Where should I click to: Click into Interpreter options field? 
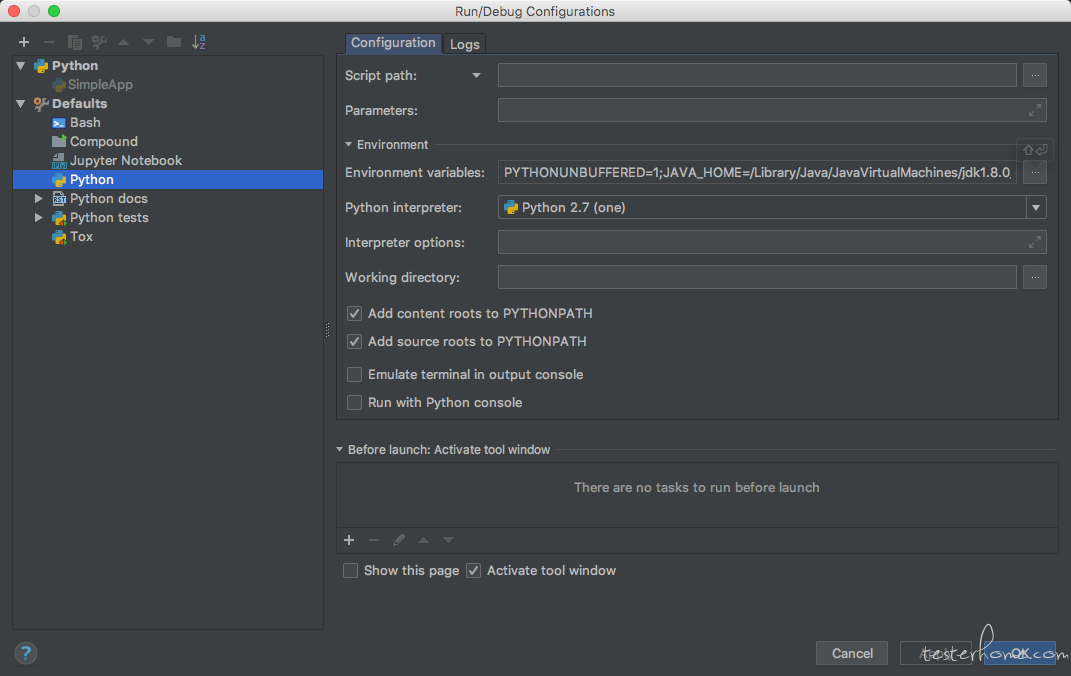coord(772,242)
